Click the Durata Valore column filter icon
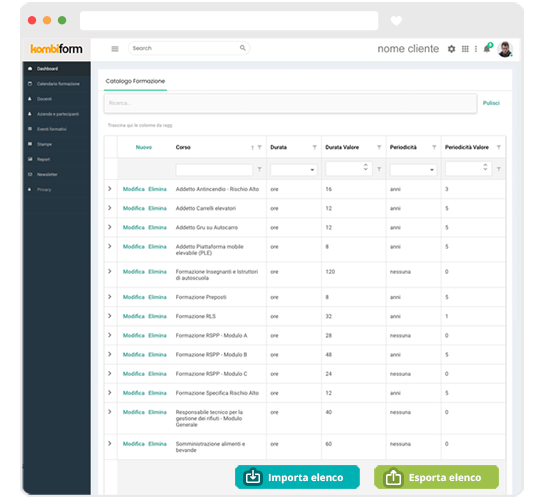 379,147
